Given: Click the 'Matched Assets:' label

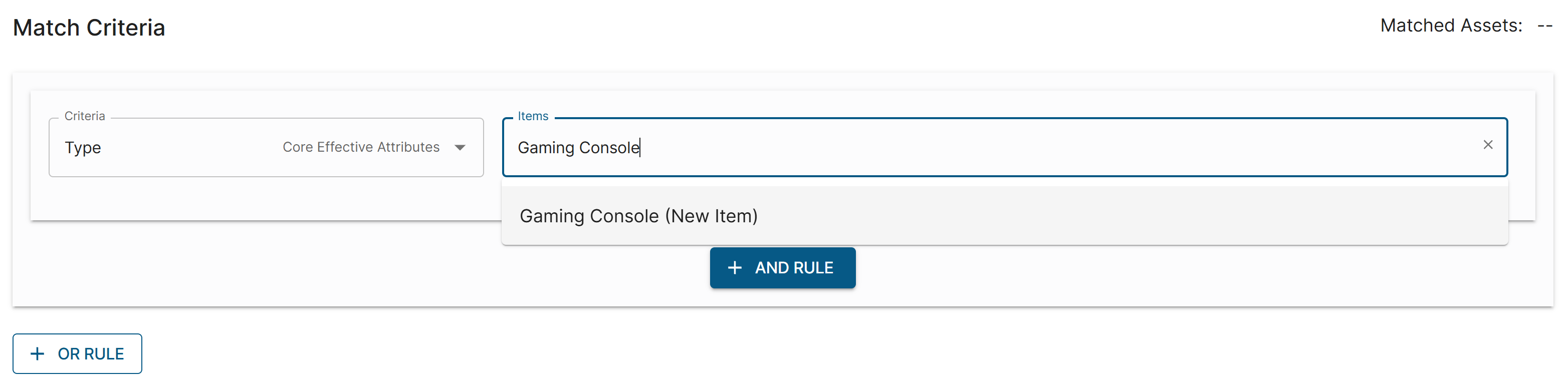Looking at the screenshot, I should [1451, 26].
